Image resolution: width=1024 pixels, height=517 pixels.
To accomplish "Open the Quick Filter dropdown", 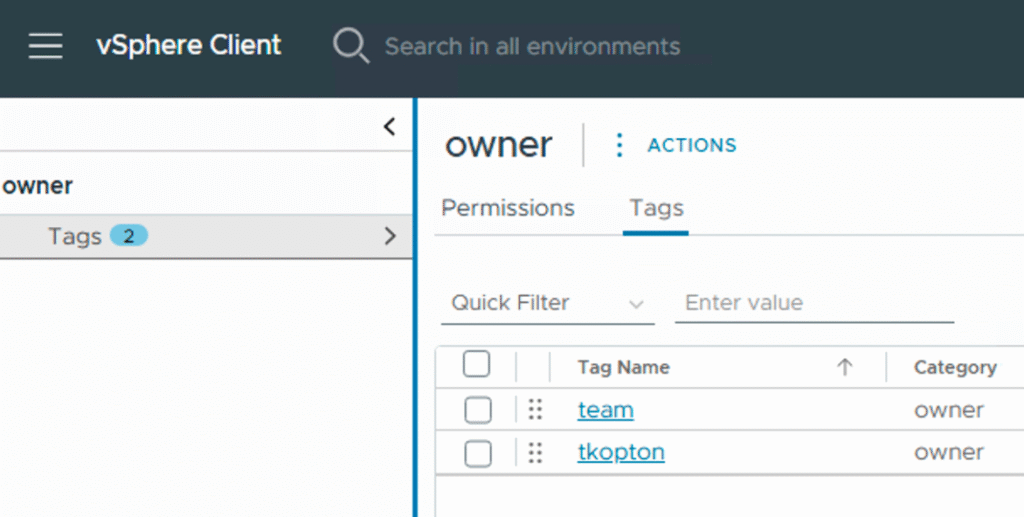I will [x=547, y=303].
